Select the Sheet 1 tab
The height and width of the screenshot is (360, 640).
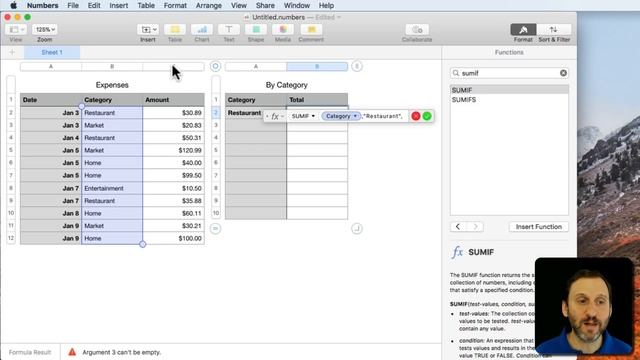pos(52,52)
